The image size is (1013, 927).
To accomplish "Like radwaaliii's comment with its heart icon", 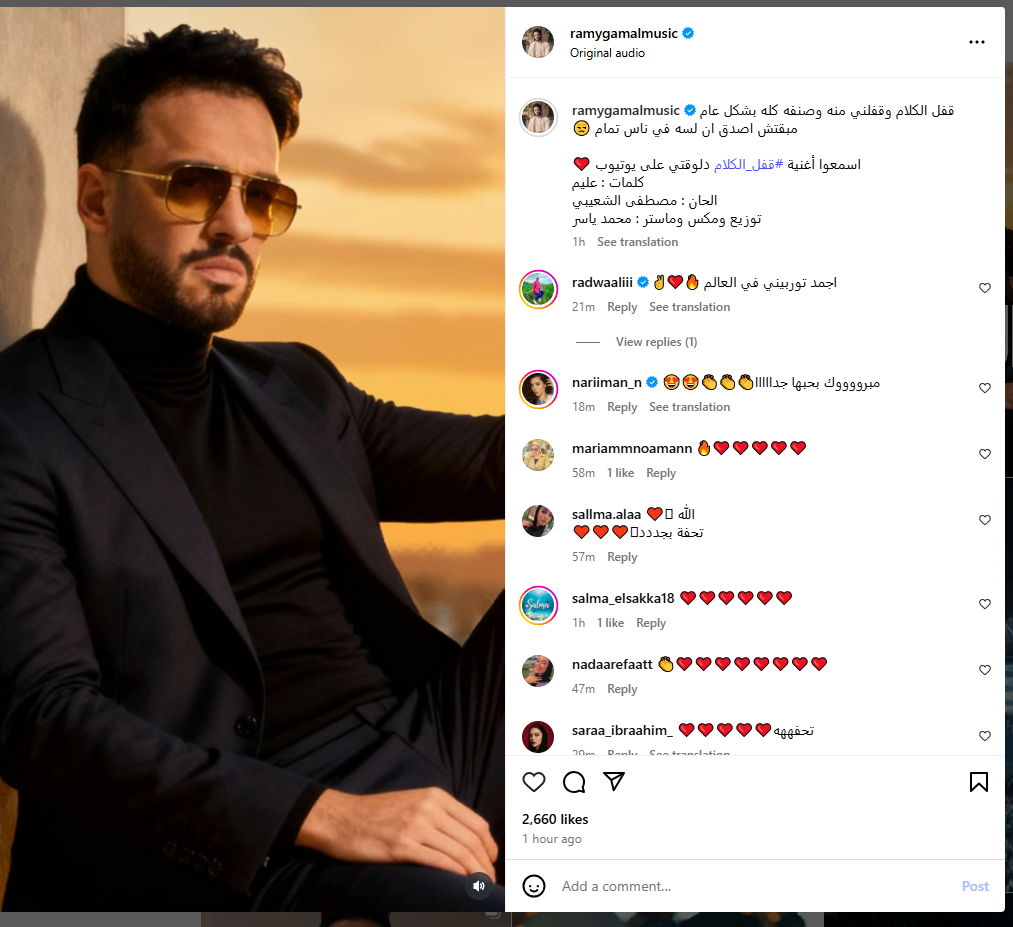I will click(x=985, y=287).
